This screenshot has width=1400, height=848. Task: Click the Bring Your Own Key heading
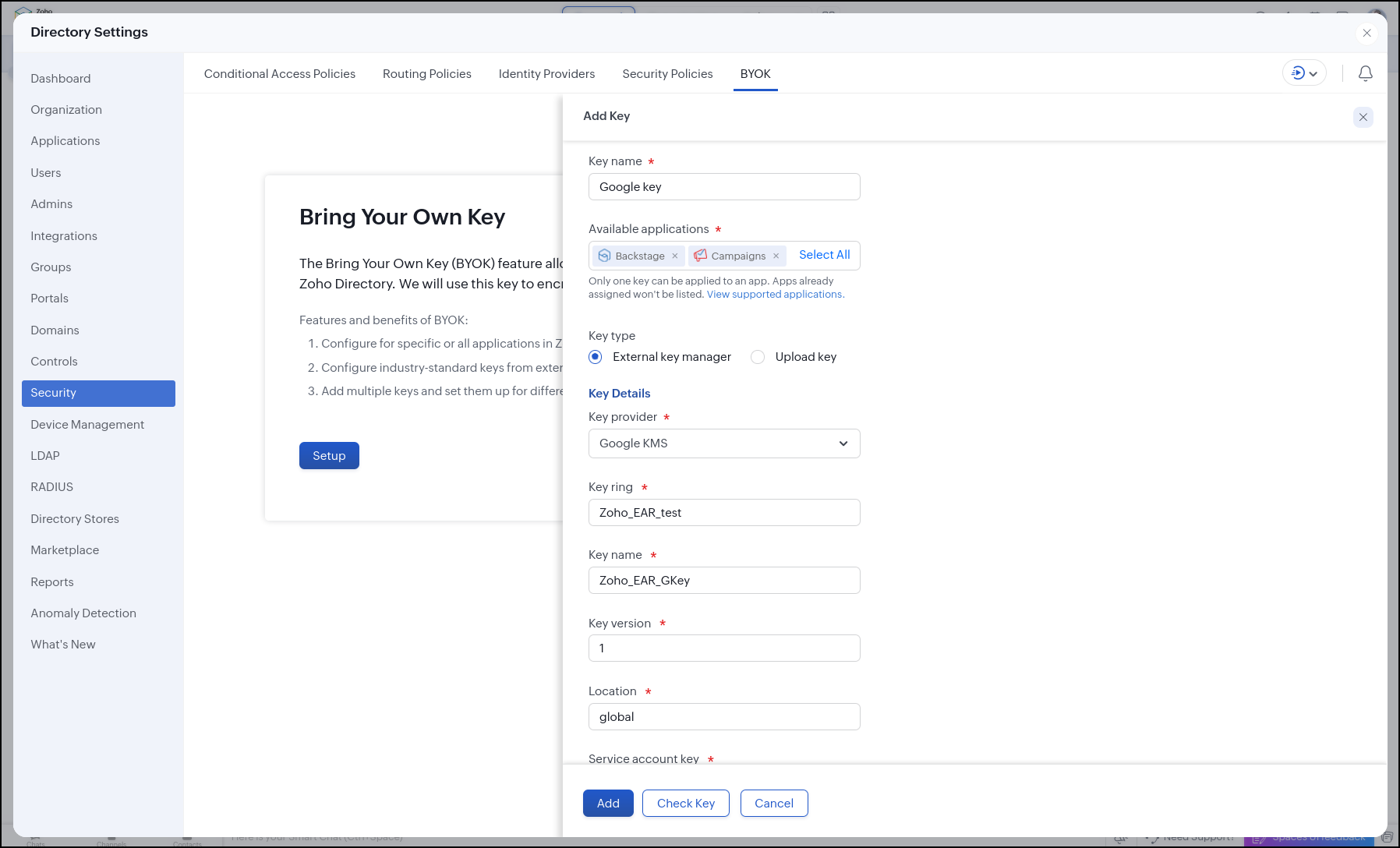[402, 217]
